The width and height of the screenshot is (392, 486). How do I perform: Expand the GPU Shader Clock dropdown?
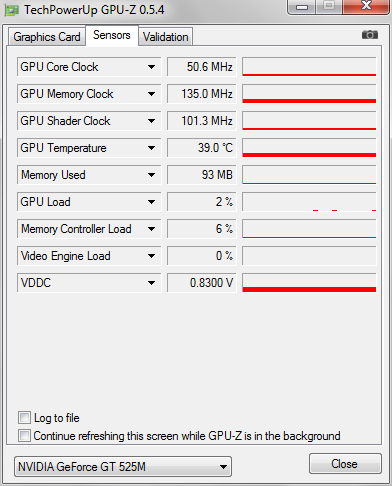[151, 121]
